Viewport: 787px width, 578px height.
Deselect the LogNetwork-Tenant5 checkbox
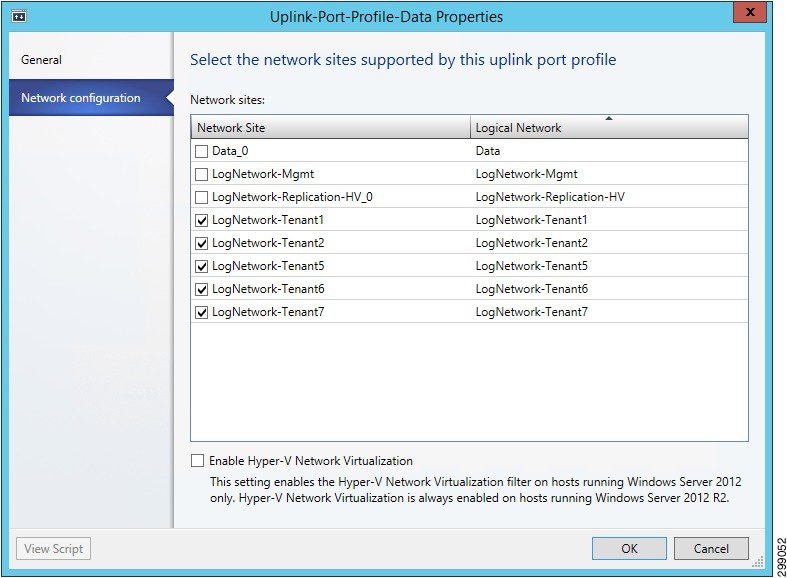click(x=201, y=266)
